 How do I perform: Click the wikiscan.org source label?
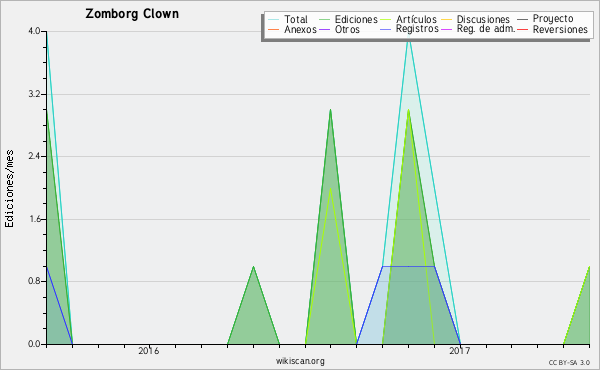[300, 361]
